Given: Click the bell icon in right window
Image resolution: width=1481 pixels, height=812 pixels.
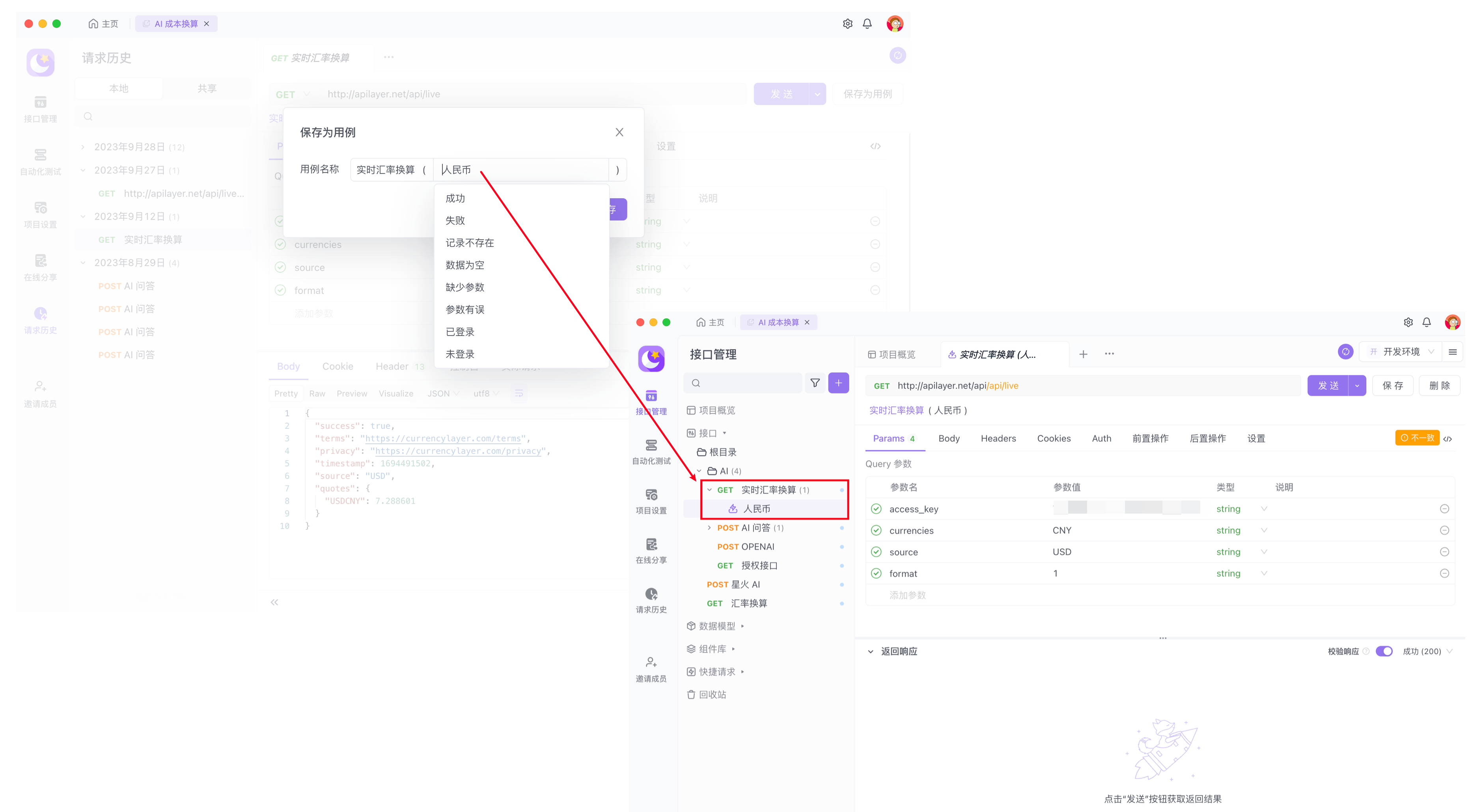Looking at the screenshot, I should coord(1426,322).
